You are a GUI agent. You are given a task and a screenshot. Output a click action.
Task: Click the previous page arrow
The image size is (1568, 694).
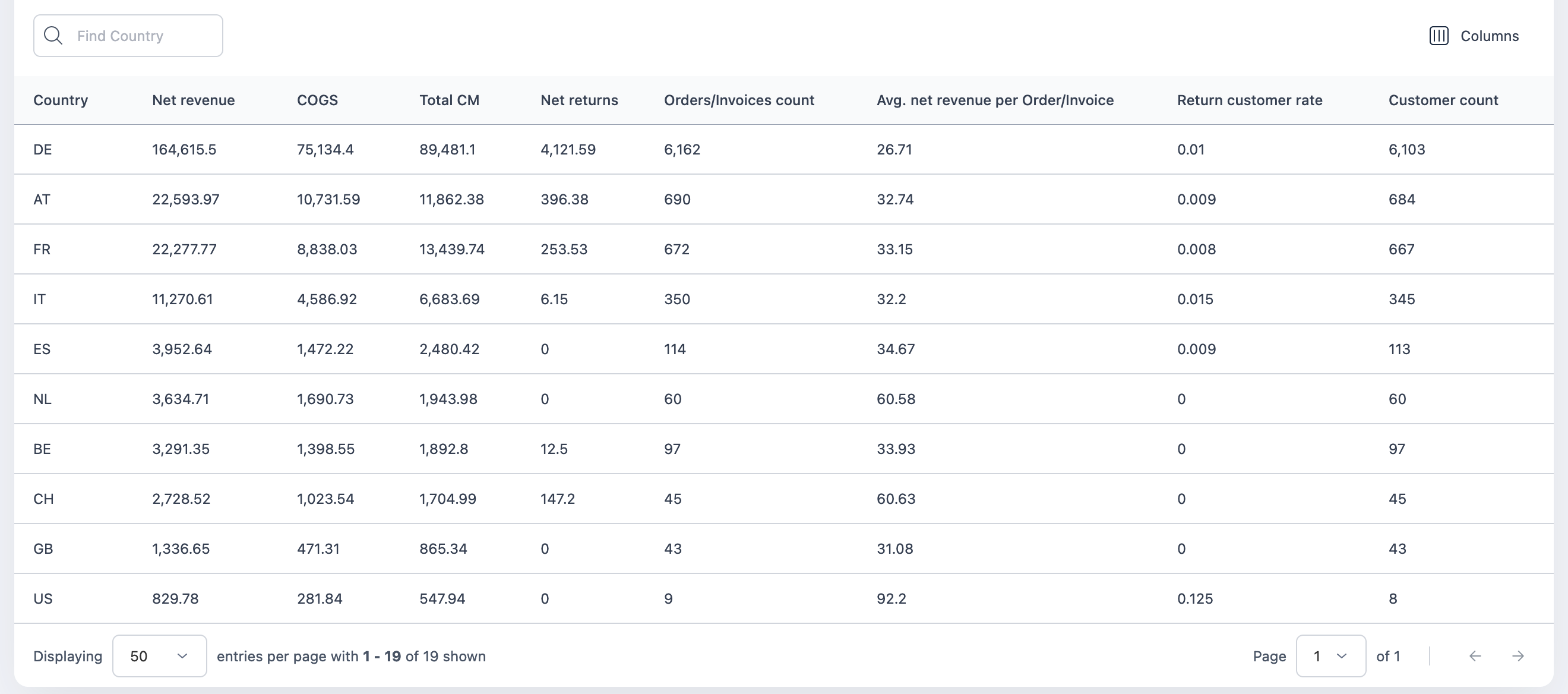(x=1475, y=656)
